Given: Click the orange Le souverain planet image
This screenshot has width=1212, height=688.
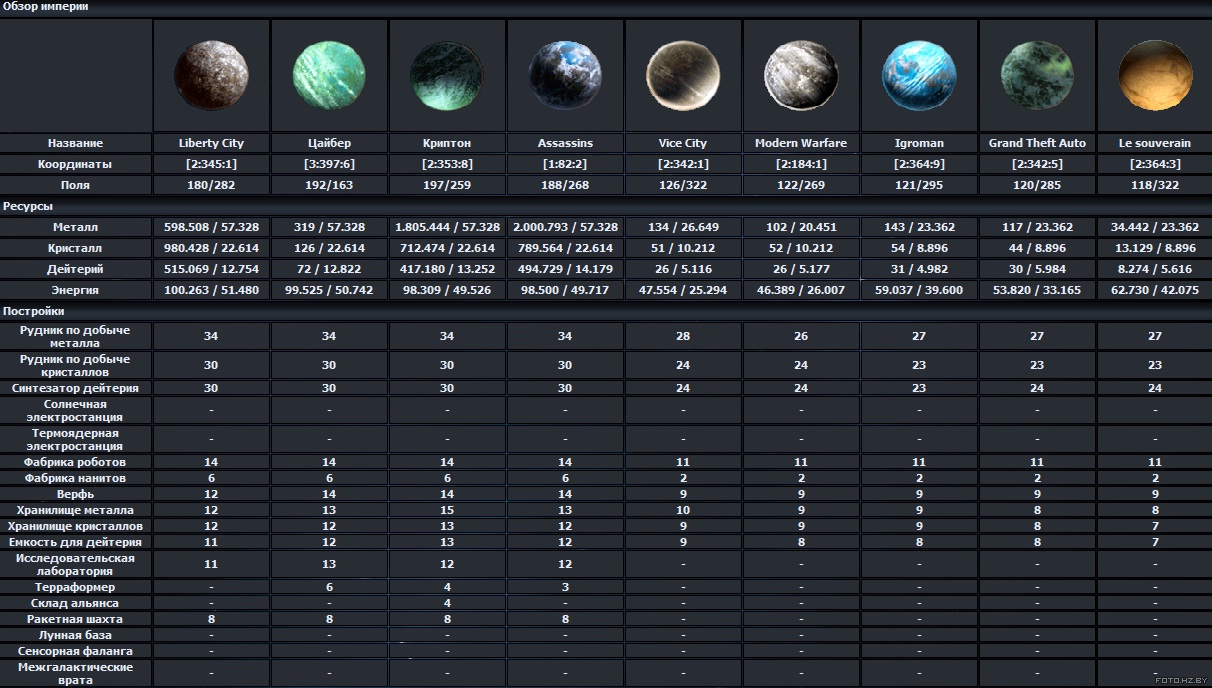Looking at the screenshot, I should click(x=1155, y=75).
